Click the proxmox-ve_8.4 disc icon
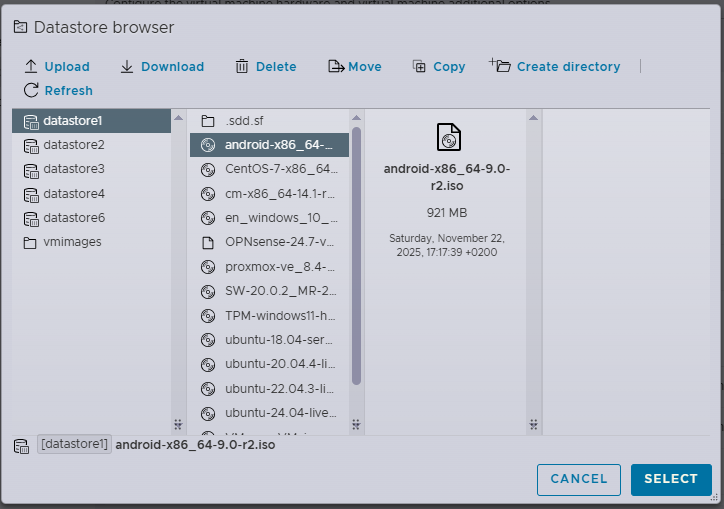The width and height of the screenshot is (724, 509). (208, 267)
